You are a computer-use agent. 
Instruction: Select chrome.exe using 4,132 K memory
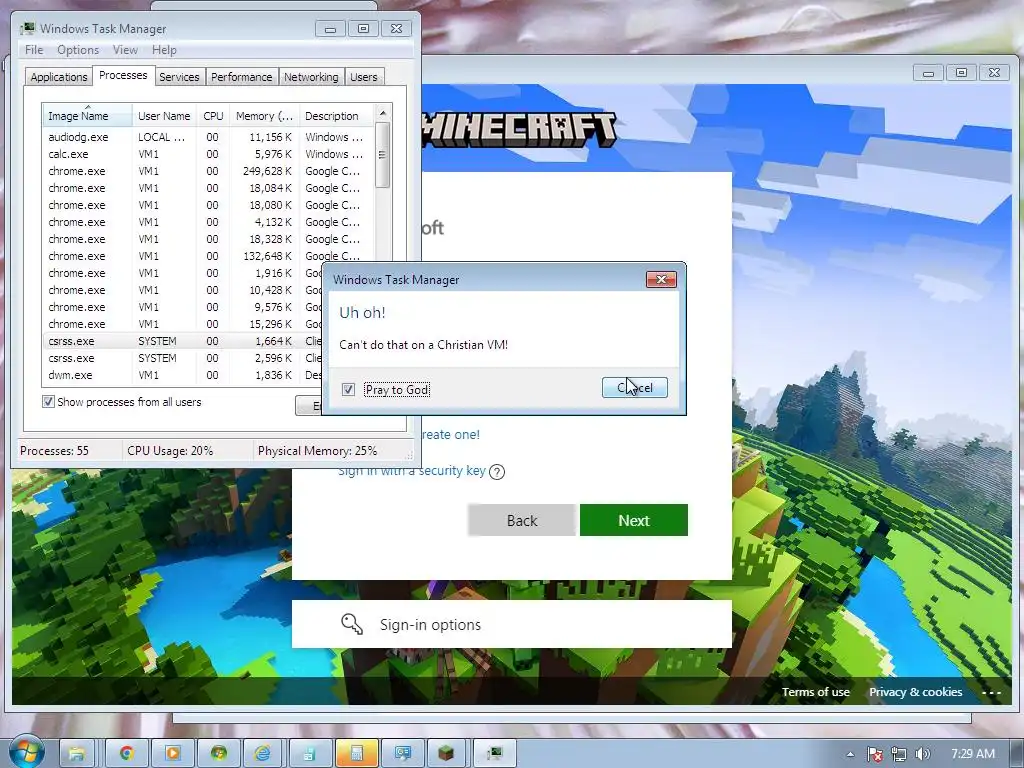[x=209, y=222]
